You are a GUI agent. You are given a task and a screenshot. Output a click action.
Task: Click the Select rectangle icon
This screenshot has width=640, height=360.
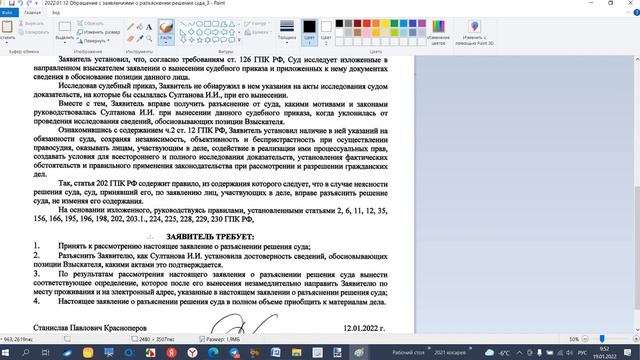pos(64,27)
